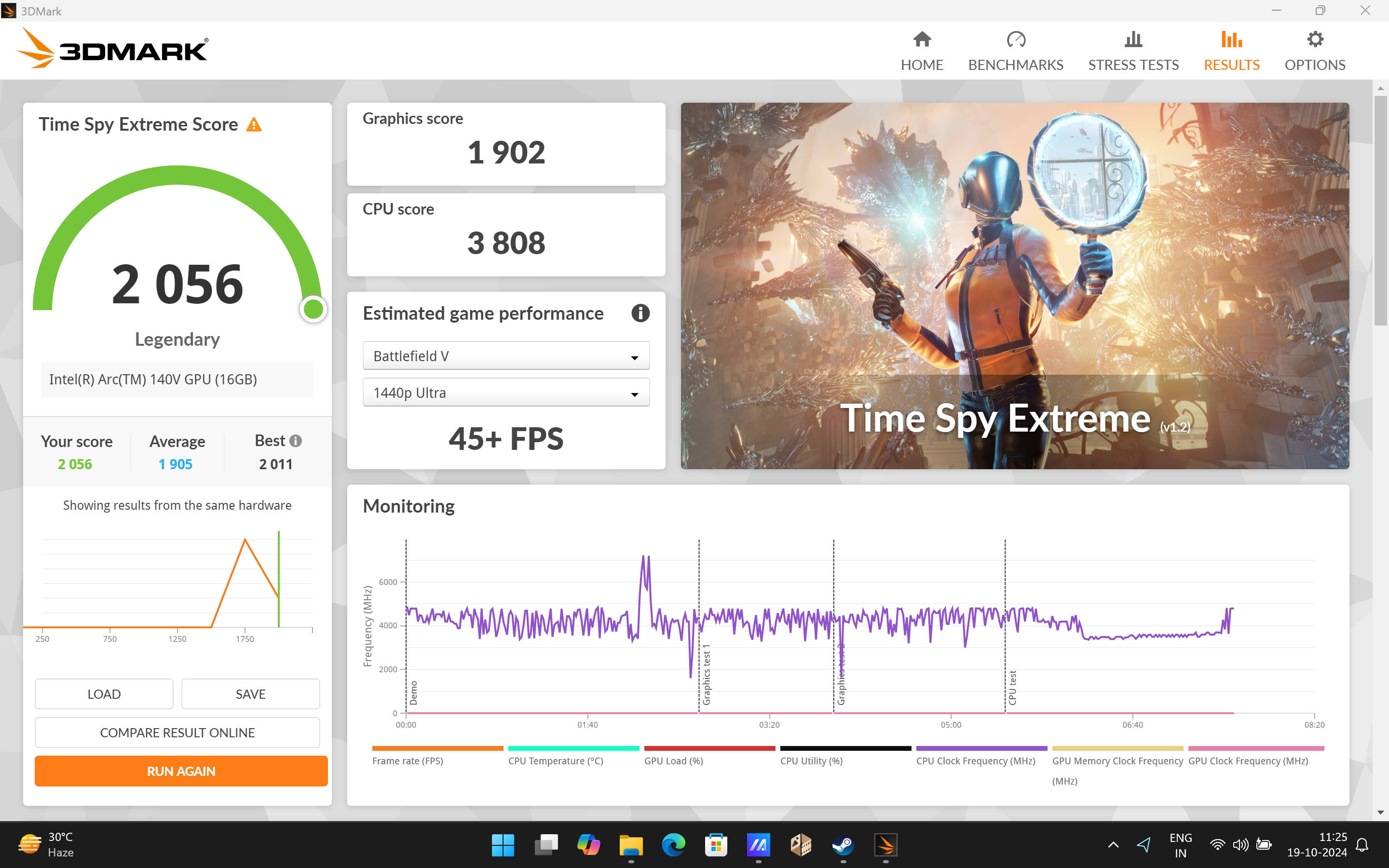Viewport: 1389px width, 868px height.
Task: Toggle Frame rate (FPS) legend series
Action: (x=408, y=760)
